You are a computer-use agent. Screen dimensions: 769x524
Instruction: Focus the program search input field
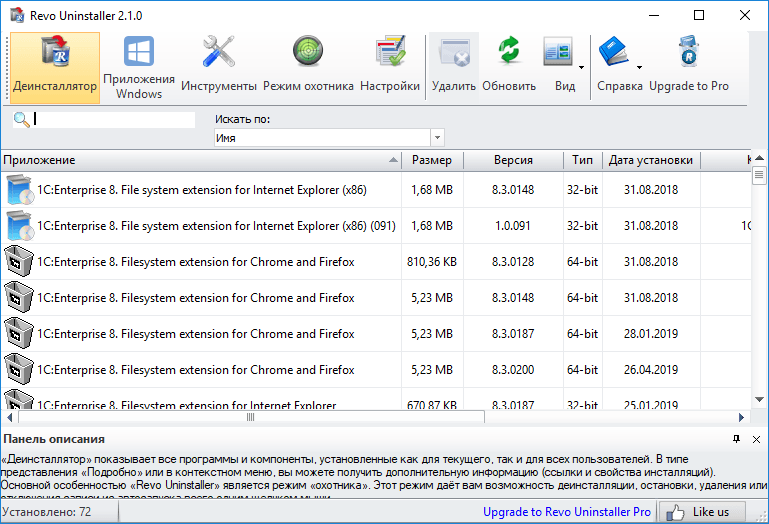pyautogui.click(x=114, y=119)
